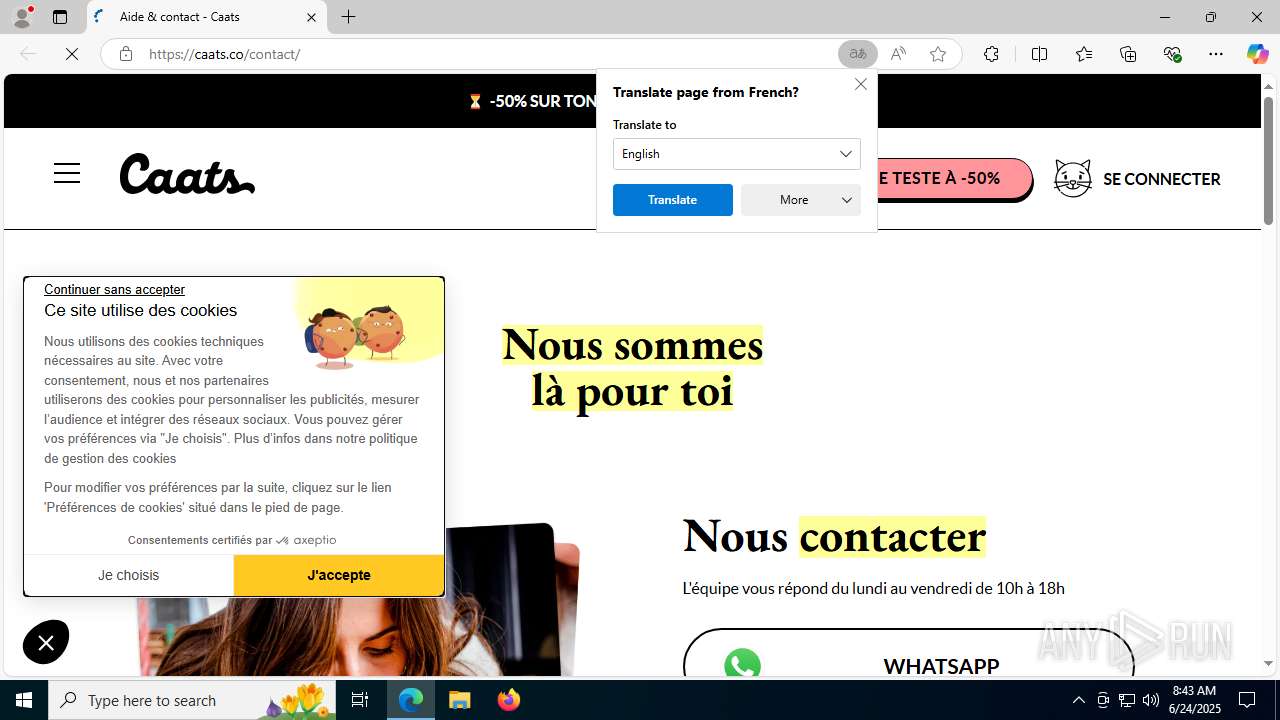Open the Copilot sidebar icon
This screenshot has width=1280, height=720.
[x=1257, y=54]
